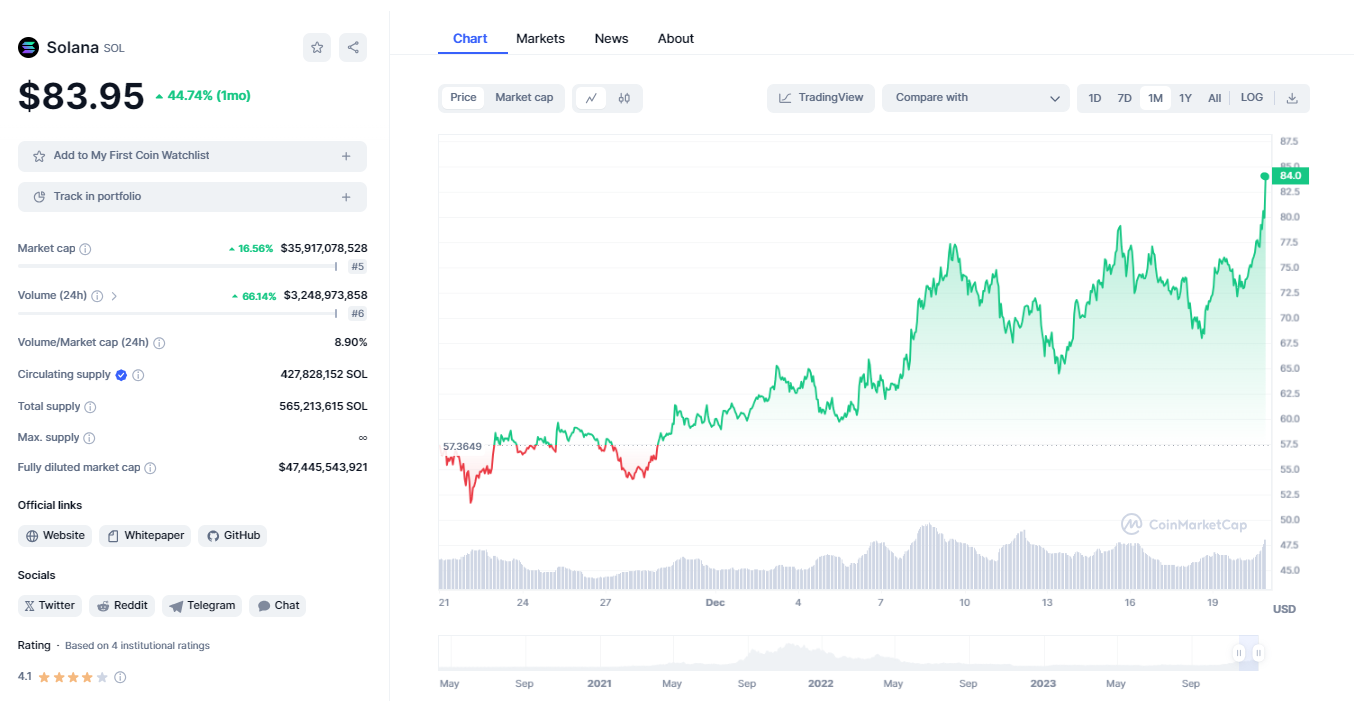Viewport: 1354px width, 701px height.
Task: Click the Market cap info icon
Action: (85, 249)
